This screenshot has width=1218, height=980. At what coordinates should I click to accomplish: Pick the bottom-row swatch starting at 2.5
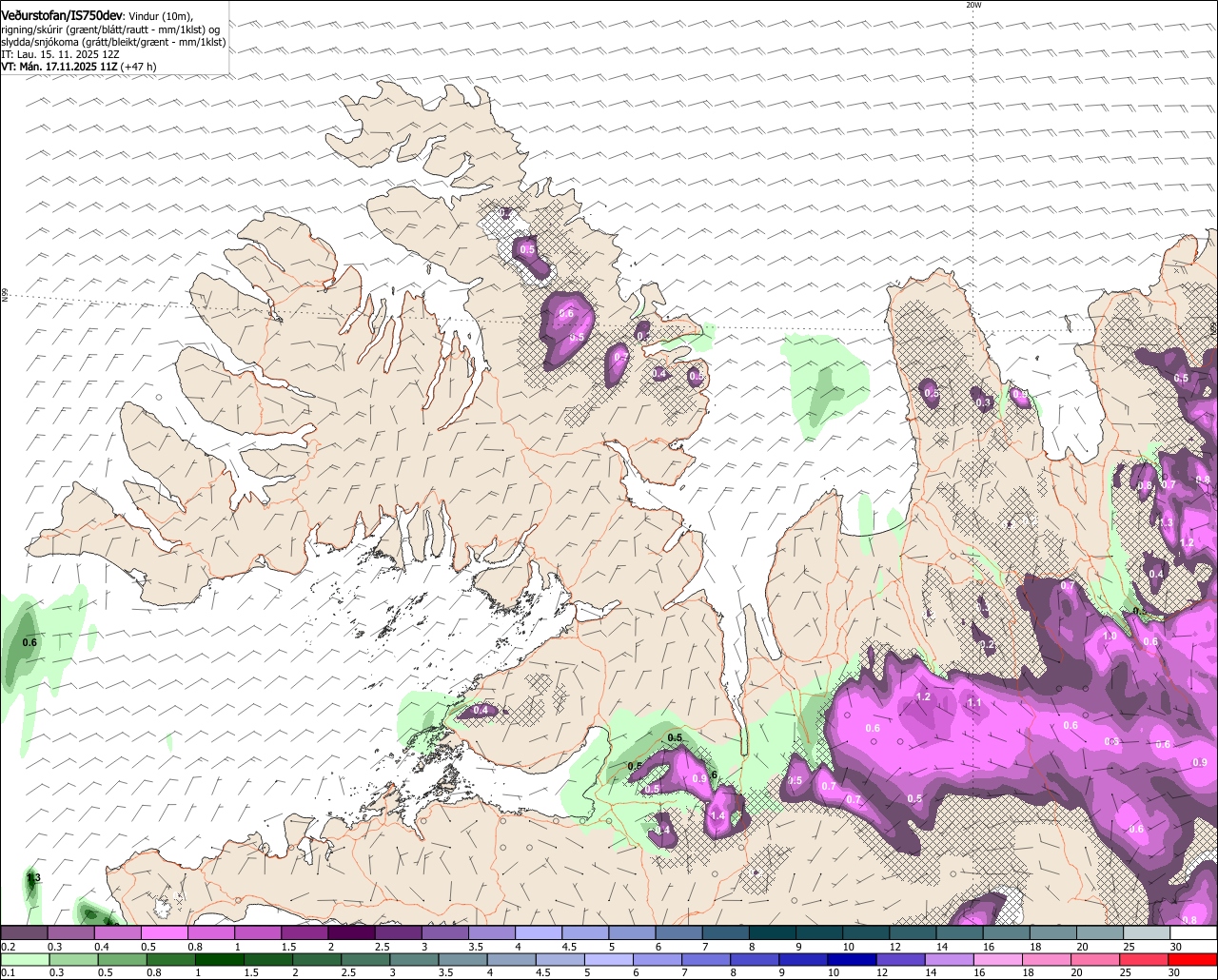(366, 959)
